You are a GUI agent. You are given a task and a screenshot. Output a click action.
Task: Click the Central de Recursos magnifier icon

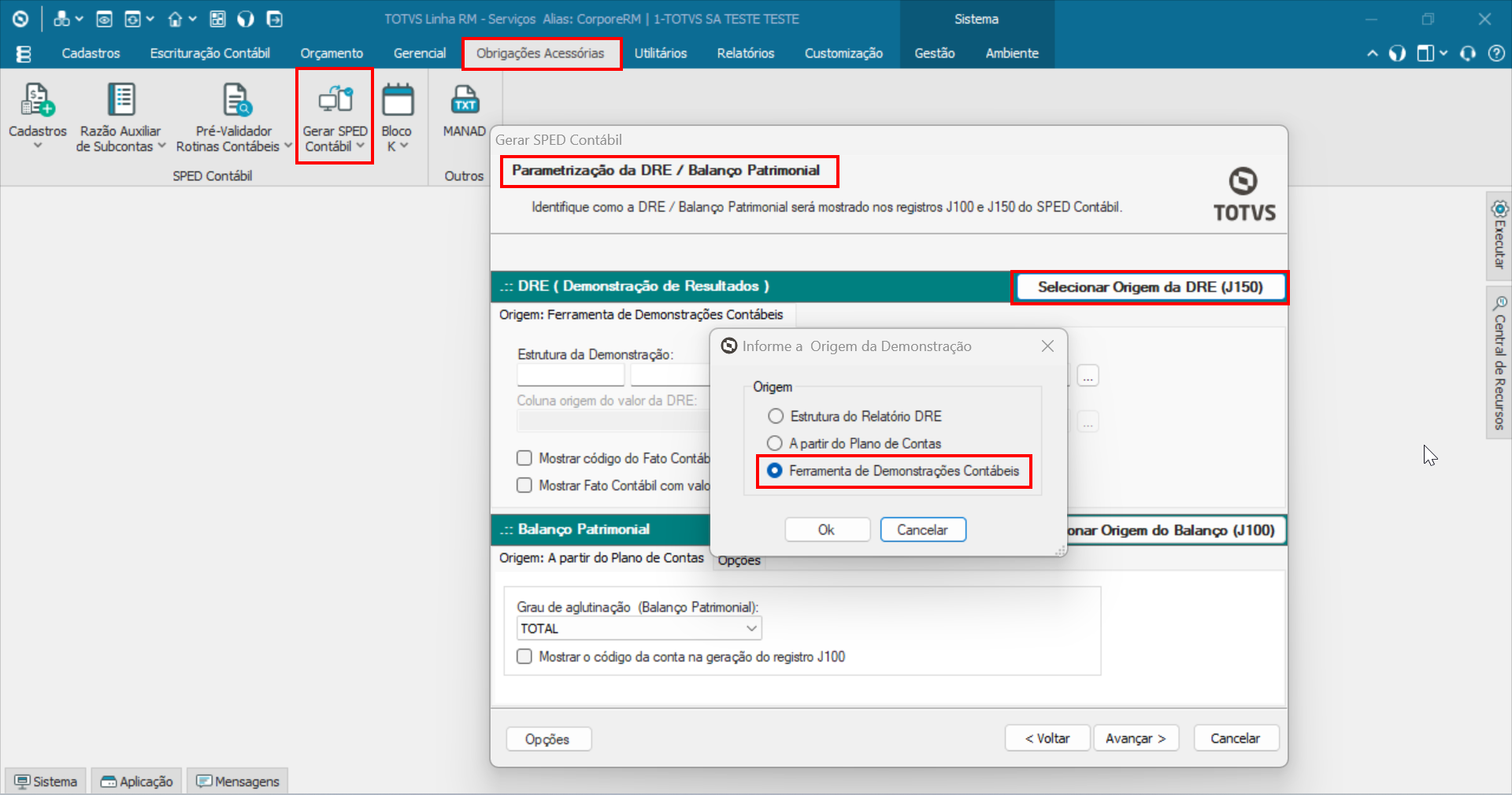pyautogui.click(x=1499, y=303)
